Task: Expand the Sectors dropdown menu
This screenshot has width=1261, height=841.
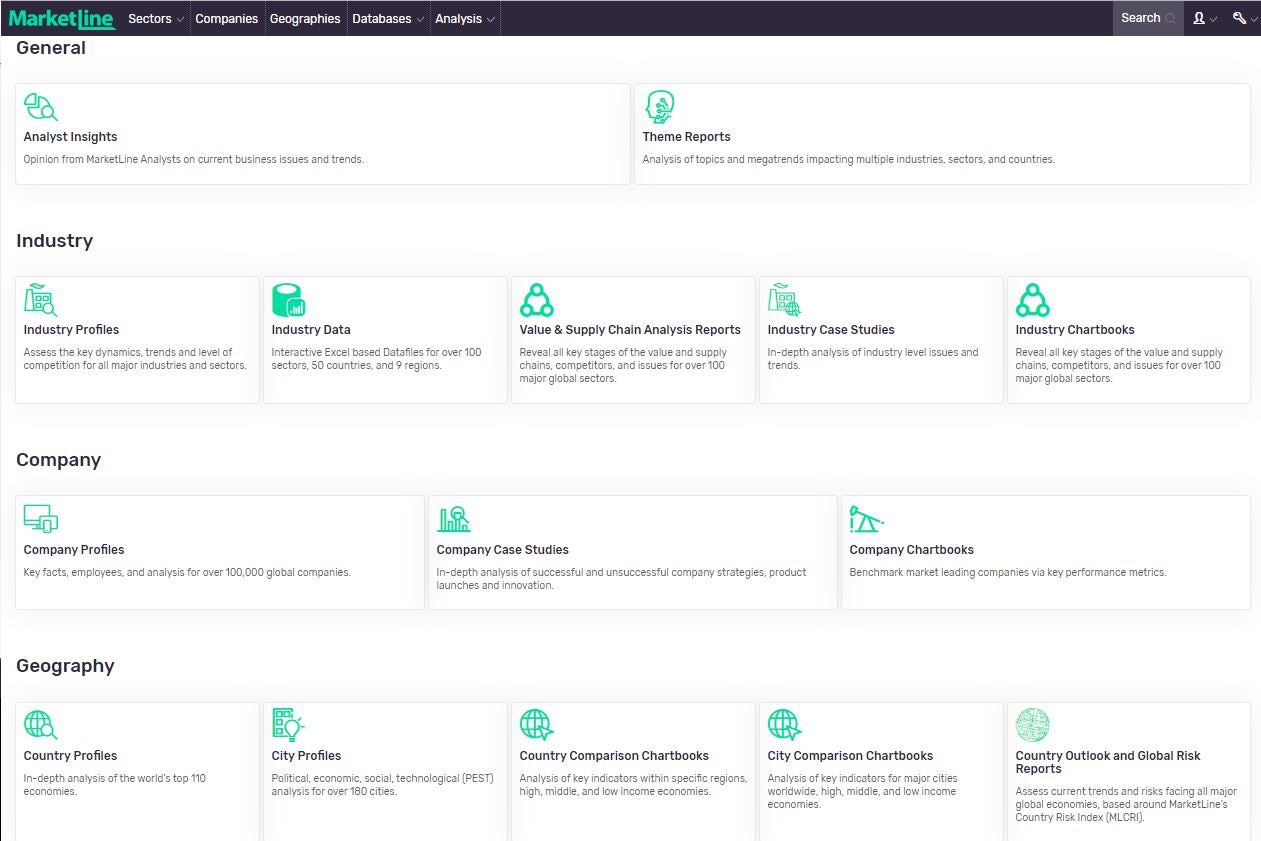Action: (156, 18)
